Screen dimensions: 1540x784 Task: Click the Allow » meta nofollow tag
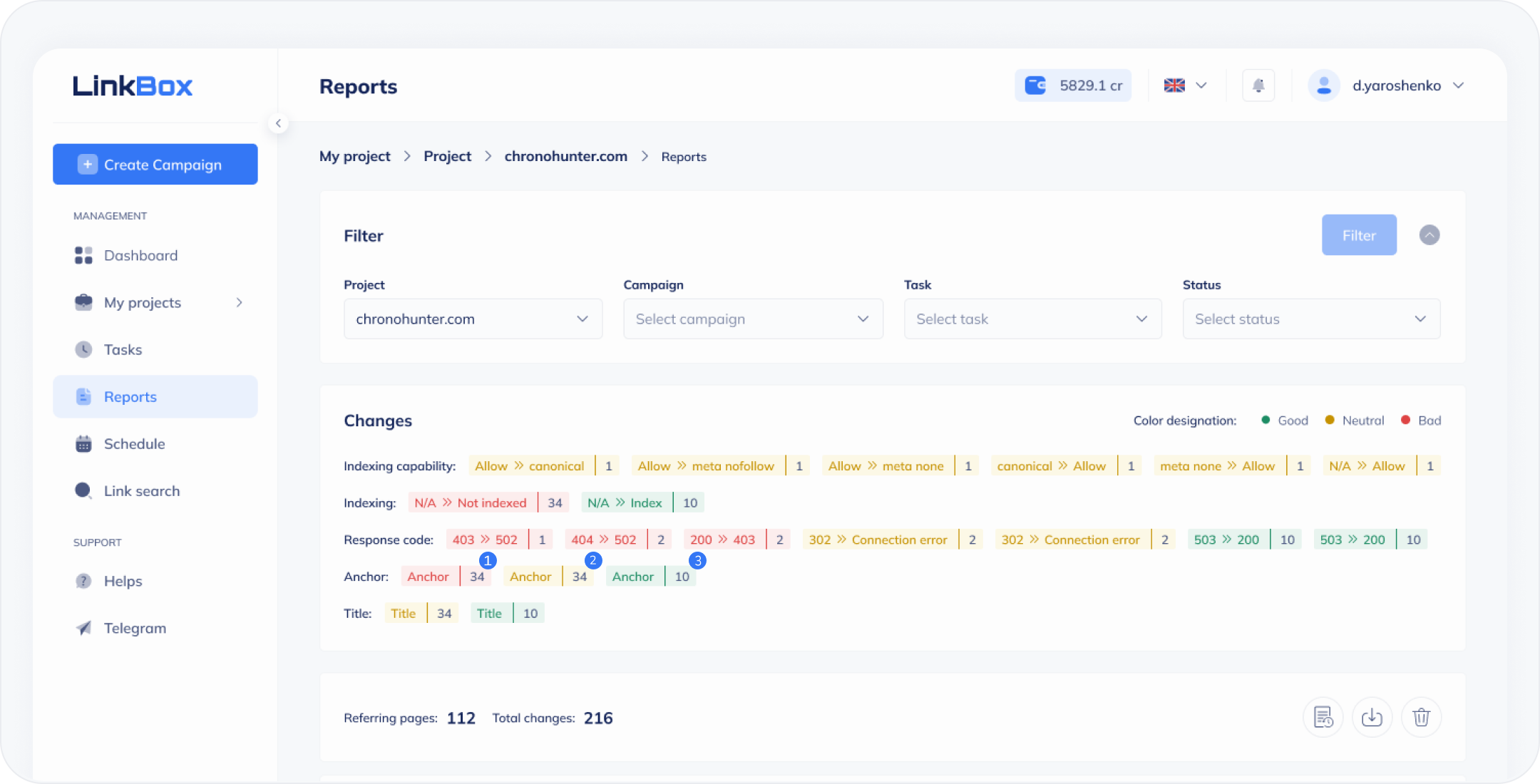(x=721, y=465)
